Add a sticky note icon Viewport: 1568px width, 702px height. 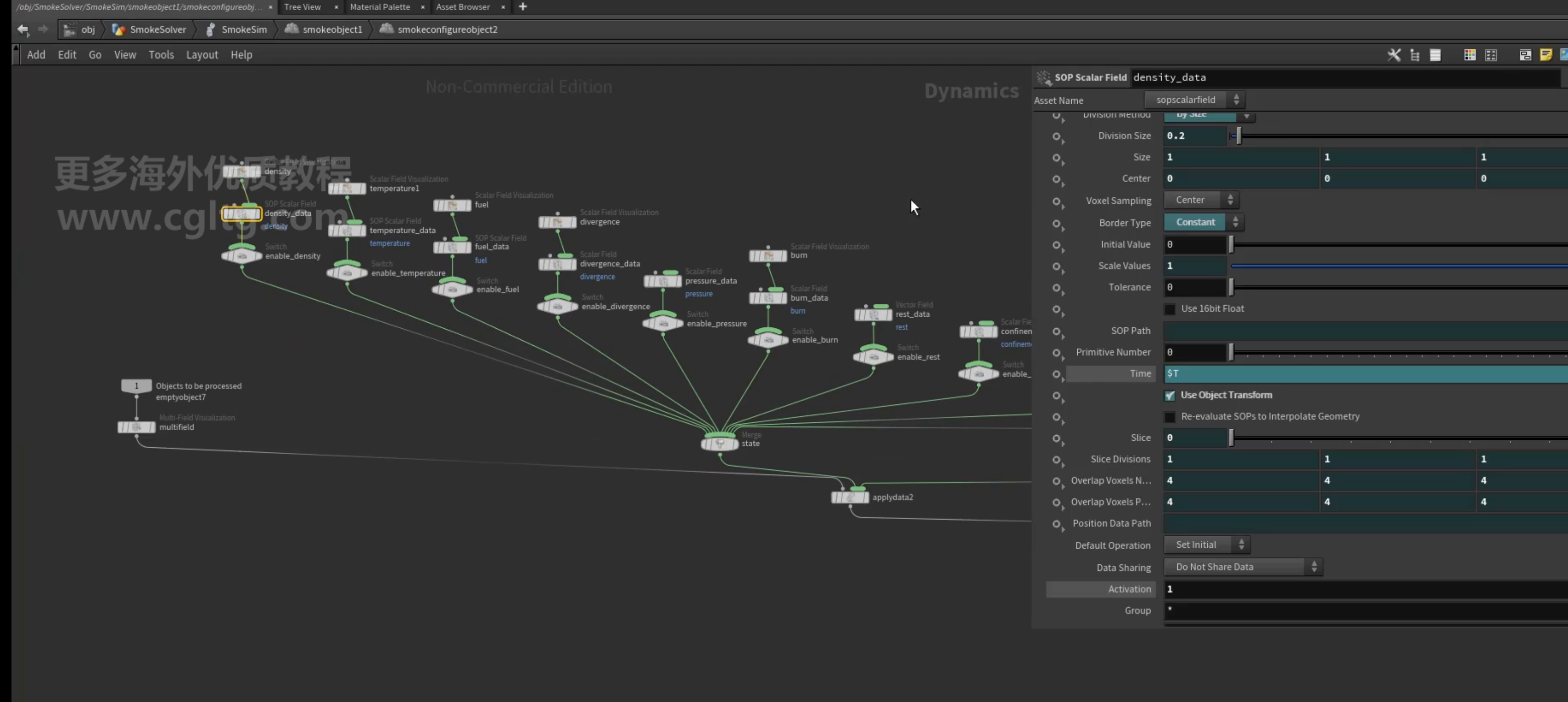1546,55
